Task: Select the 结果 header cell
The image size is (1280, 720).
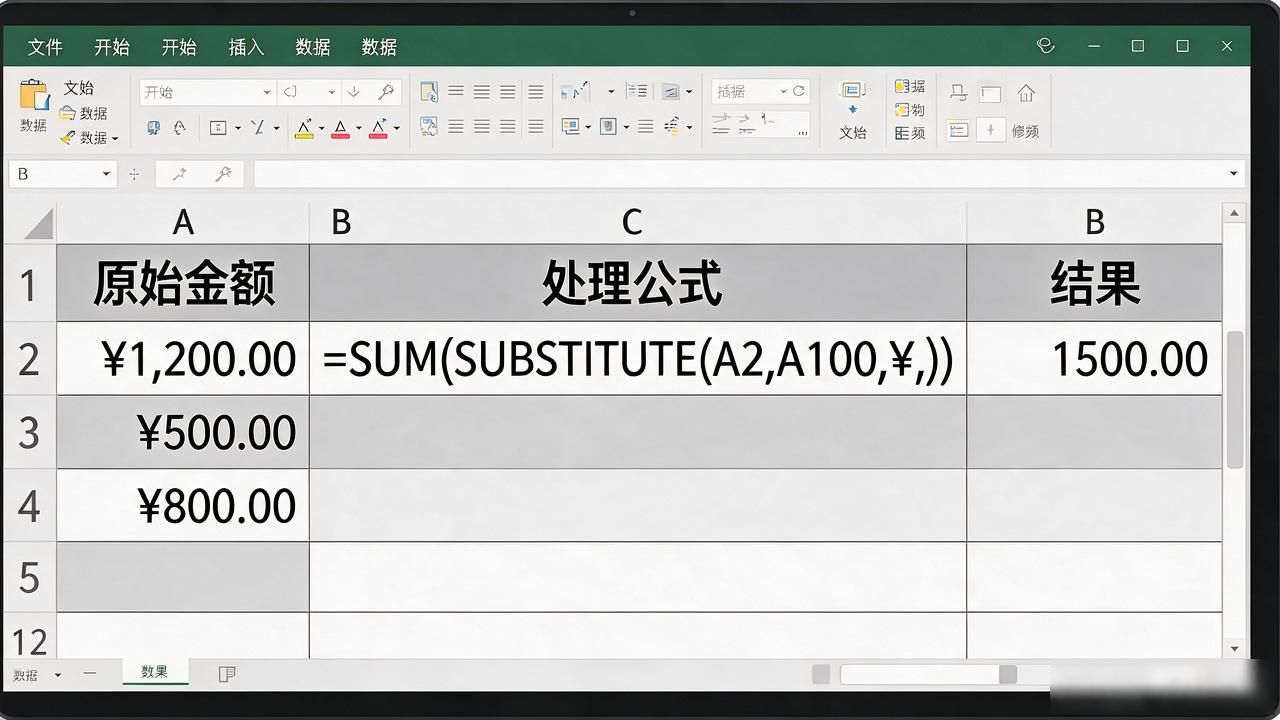Action: click(x=1095, y=284)
